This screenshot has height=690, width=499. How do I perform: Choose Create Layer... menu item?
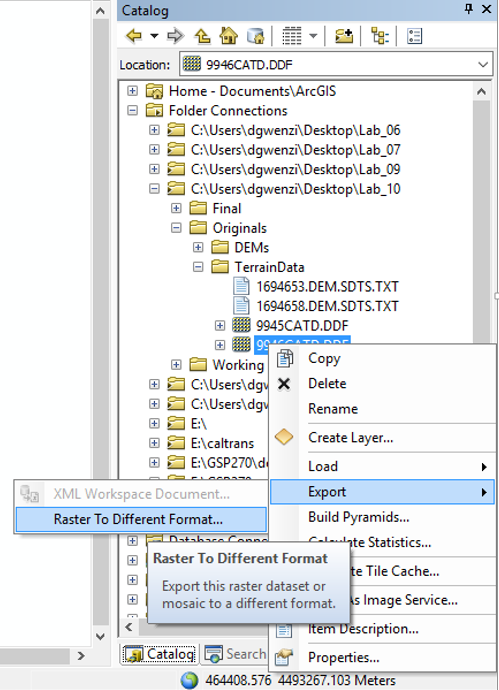coord(350,437)
